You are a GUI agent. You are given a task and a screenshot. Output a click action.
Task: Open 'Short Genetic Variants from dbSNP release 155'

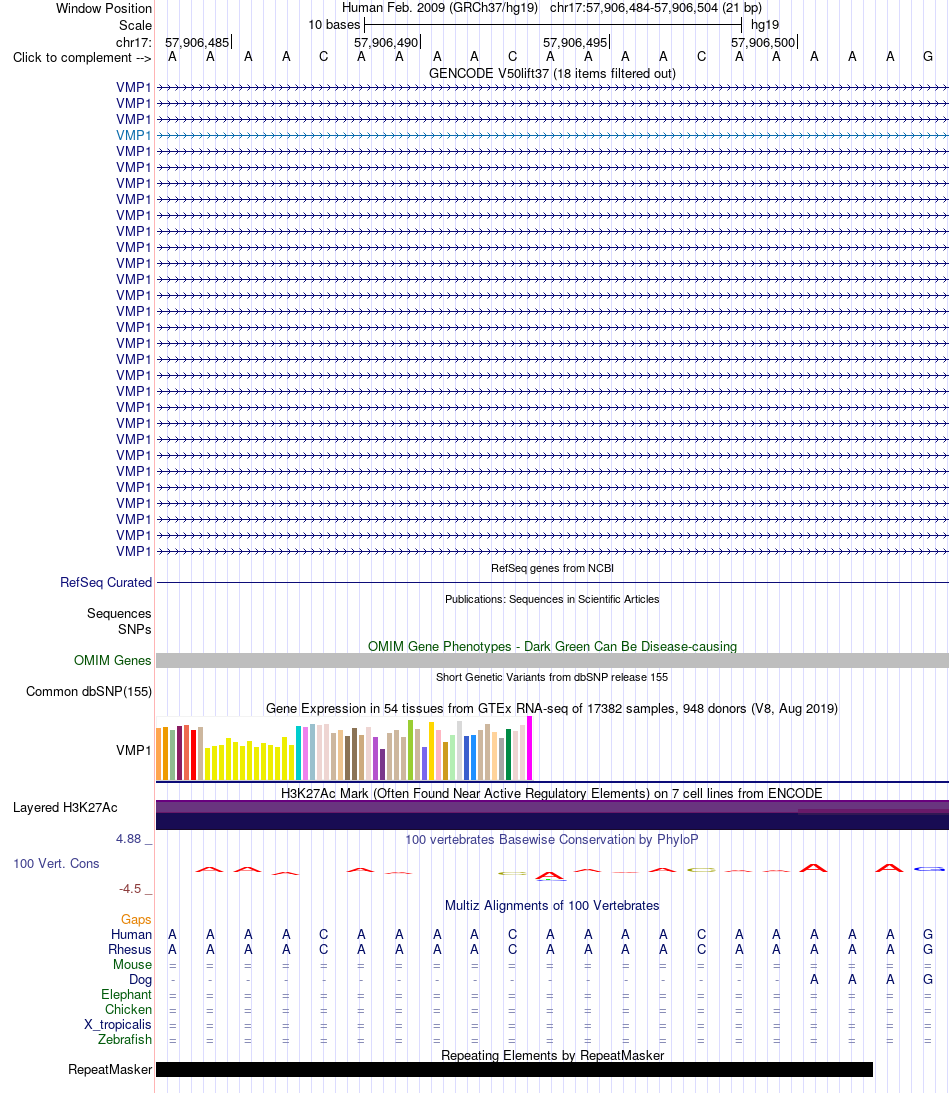(x=552, y=677)
